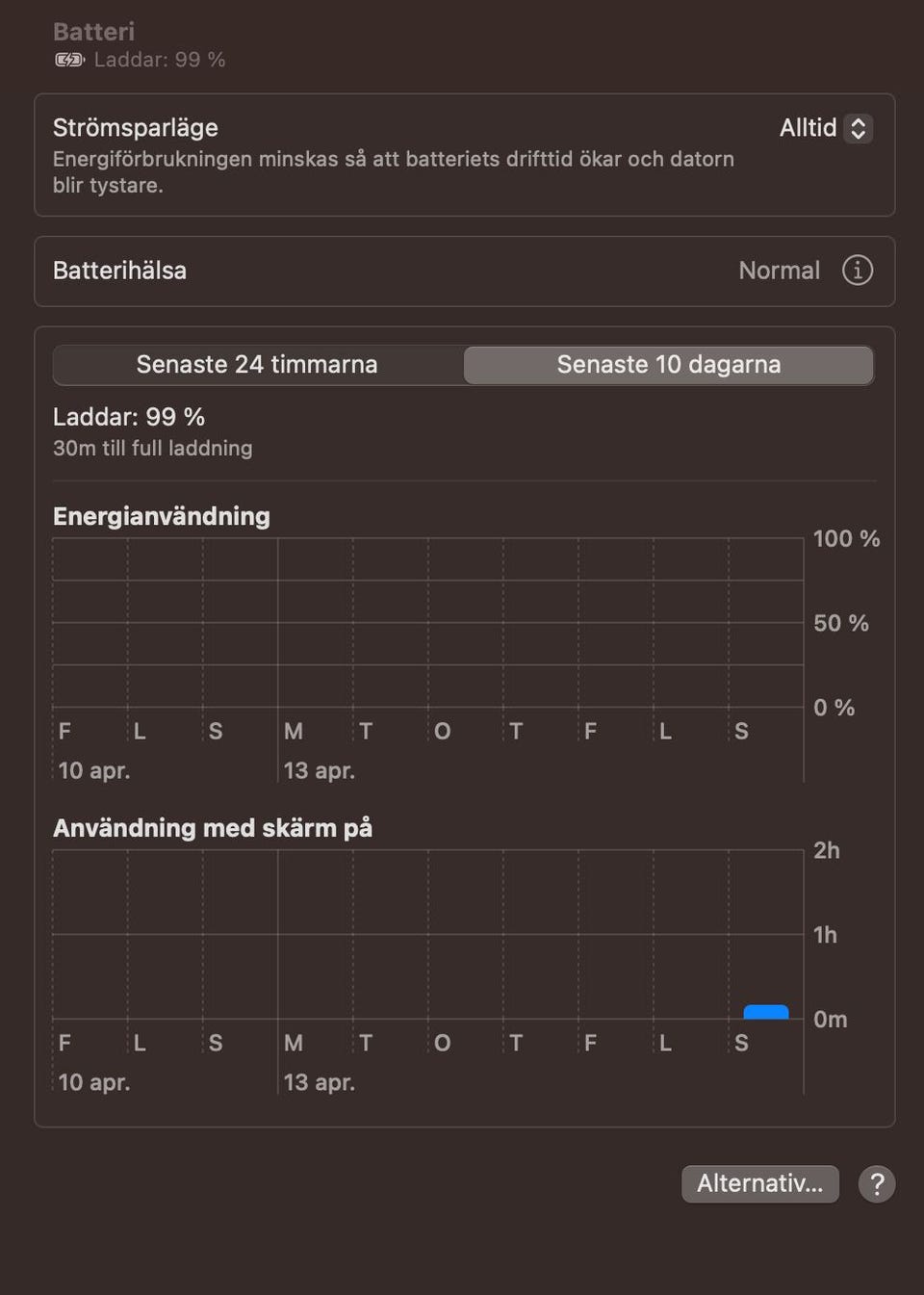Click the Strömsparläge row label
This screenshot has width=924, height=1295.
coord(135,128)
